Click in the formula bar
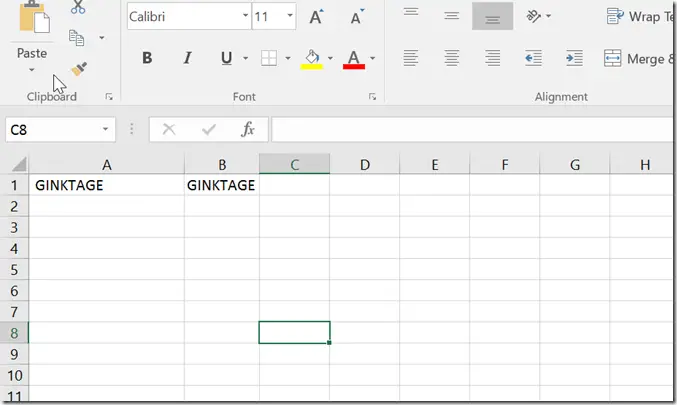Screen dimensions: 677x405 [x=472, y=129]
